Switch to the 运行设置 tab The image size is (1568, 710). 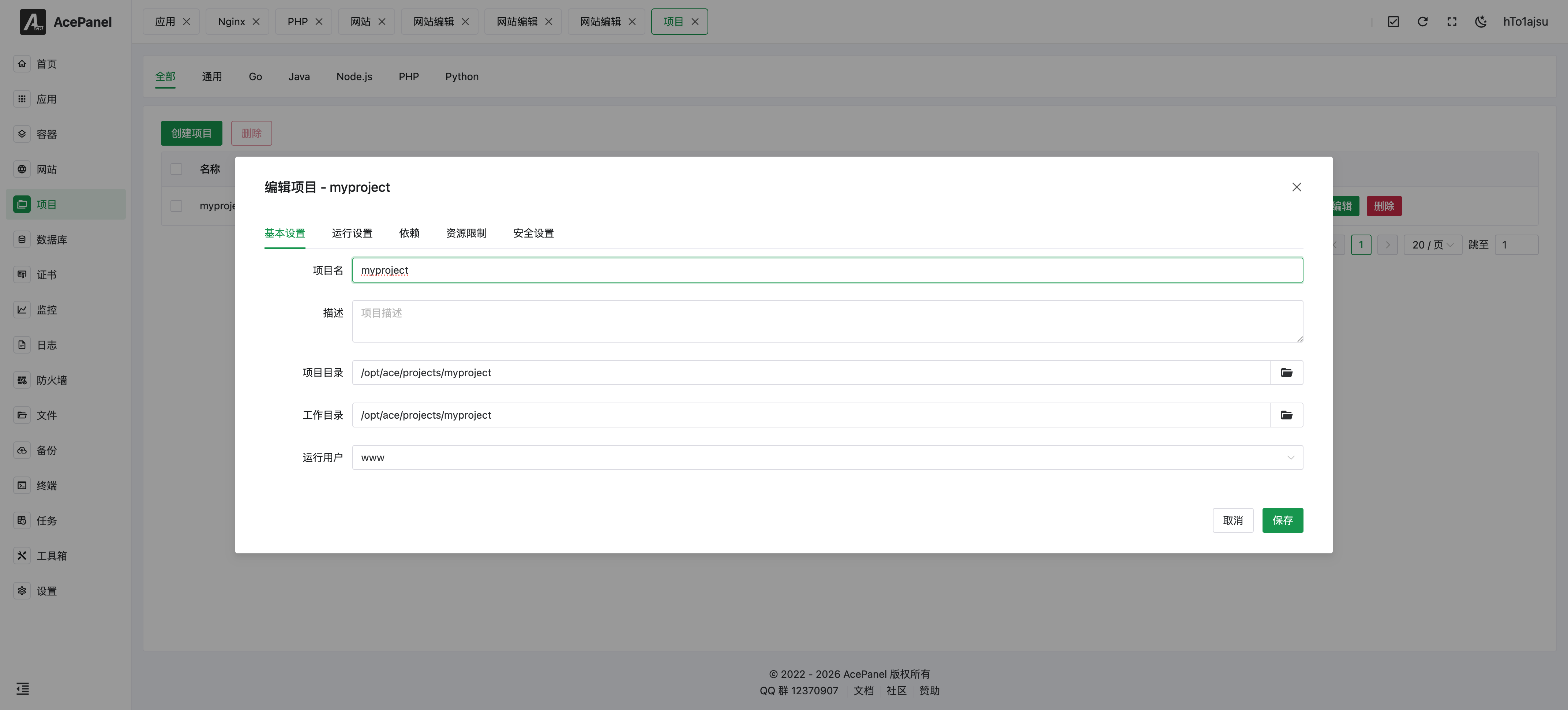pos(352,233)
